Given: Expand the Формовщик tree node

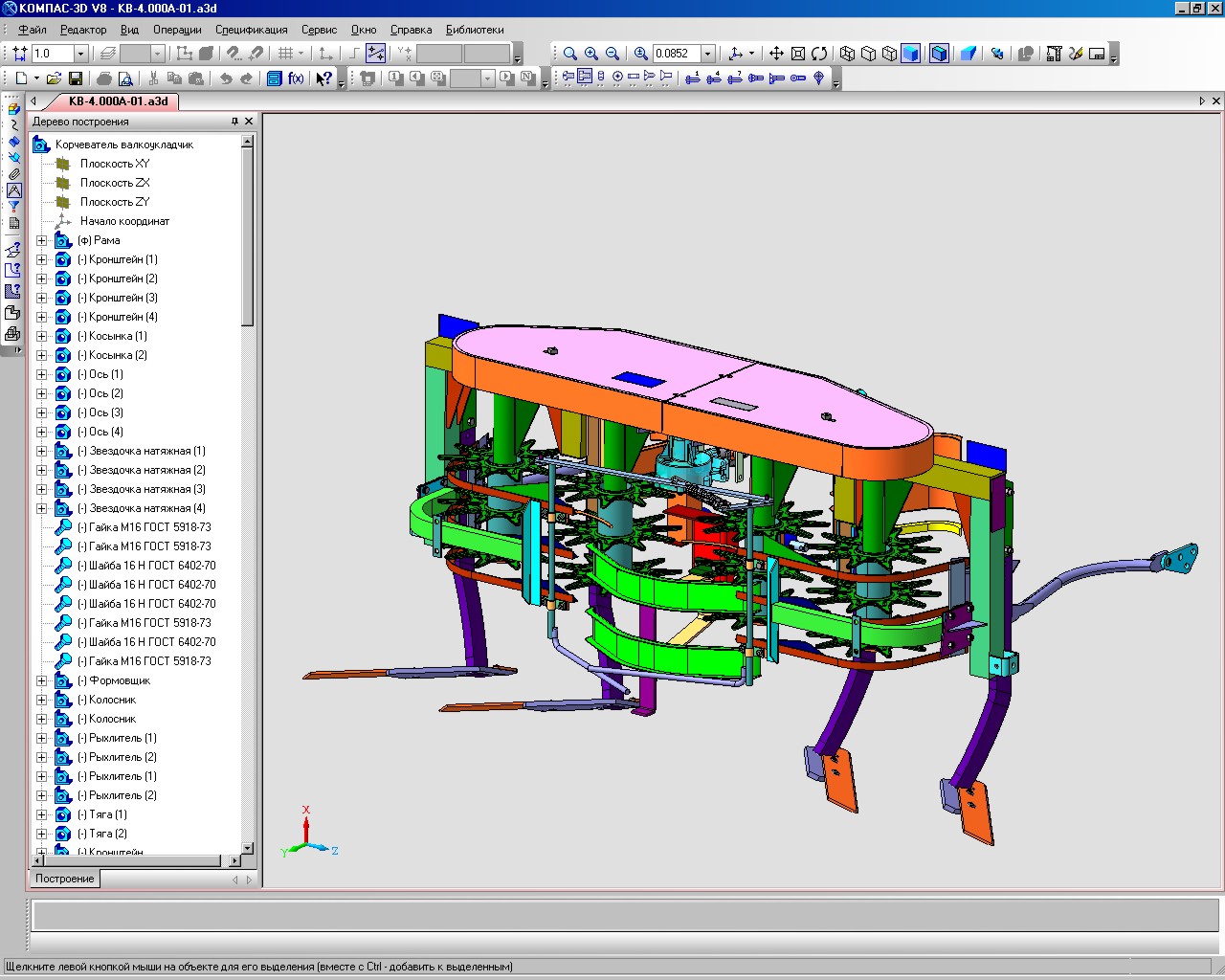Looking at the screenshot, I should (41, 680).
